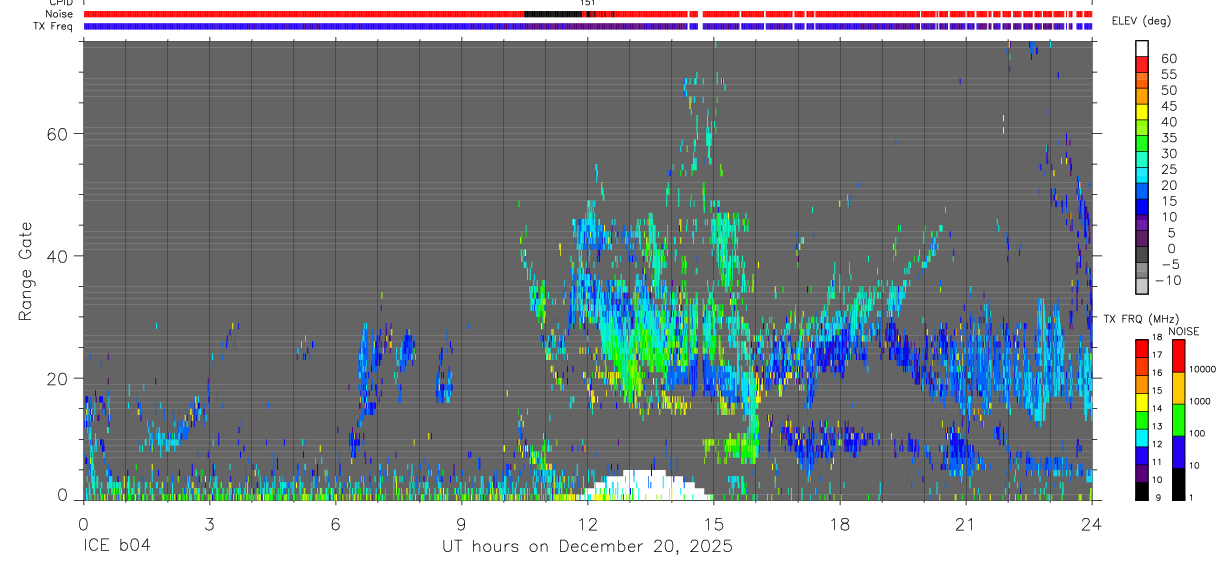Click the x-axis hour tick label '12'
1228x567 pixels.
click(587, 524)
